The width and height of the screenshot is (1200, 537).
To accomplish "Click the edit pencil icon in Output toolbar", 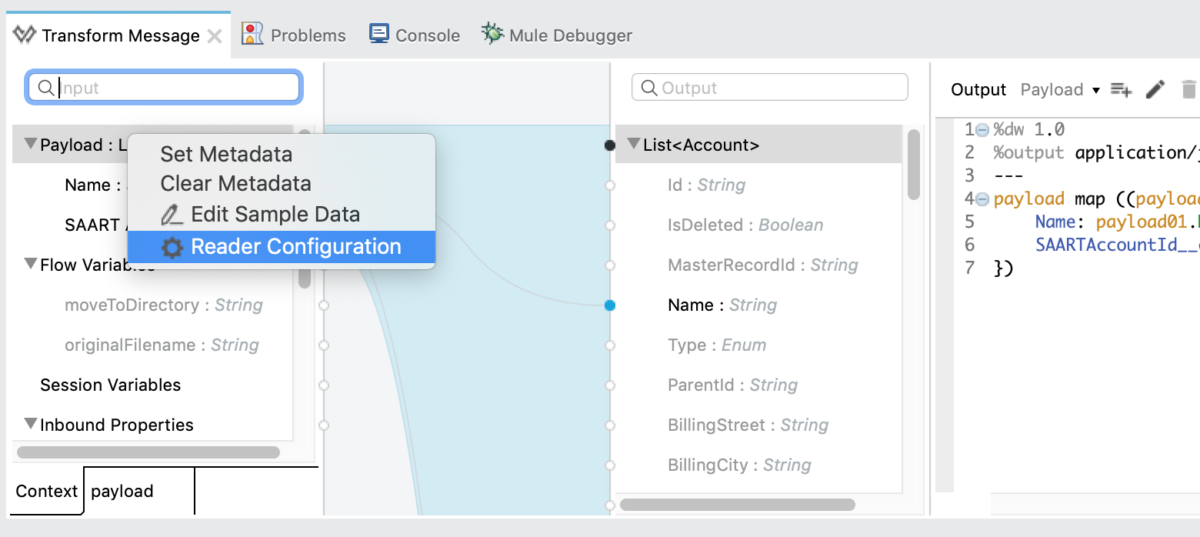I will click(1155, 89).
